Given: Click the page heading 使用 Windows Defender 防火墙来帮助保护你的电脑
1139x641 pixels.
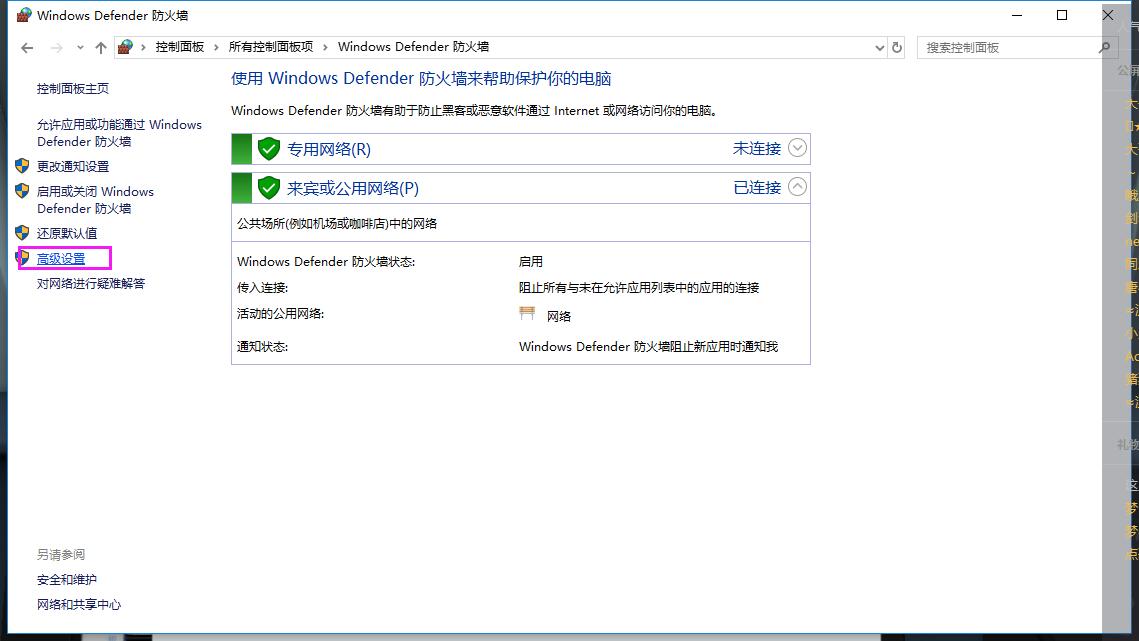Looking at the screenshot, I should [421, 78].
